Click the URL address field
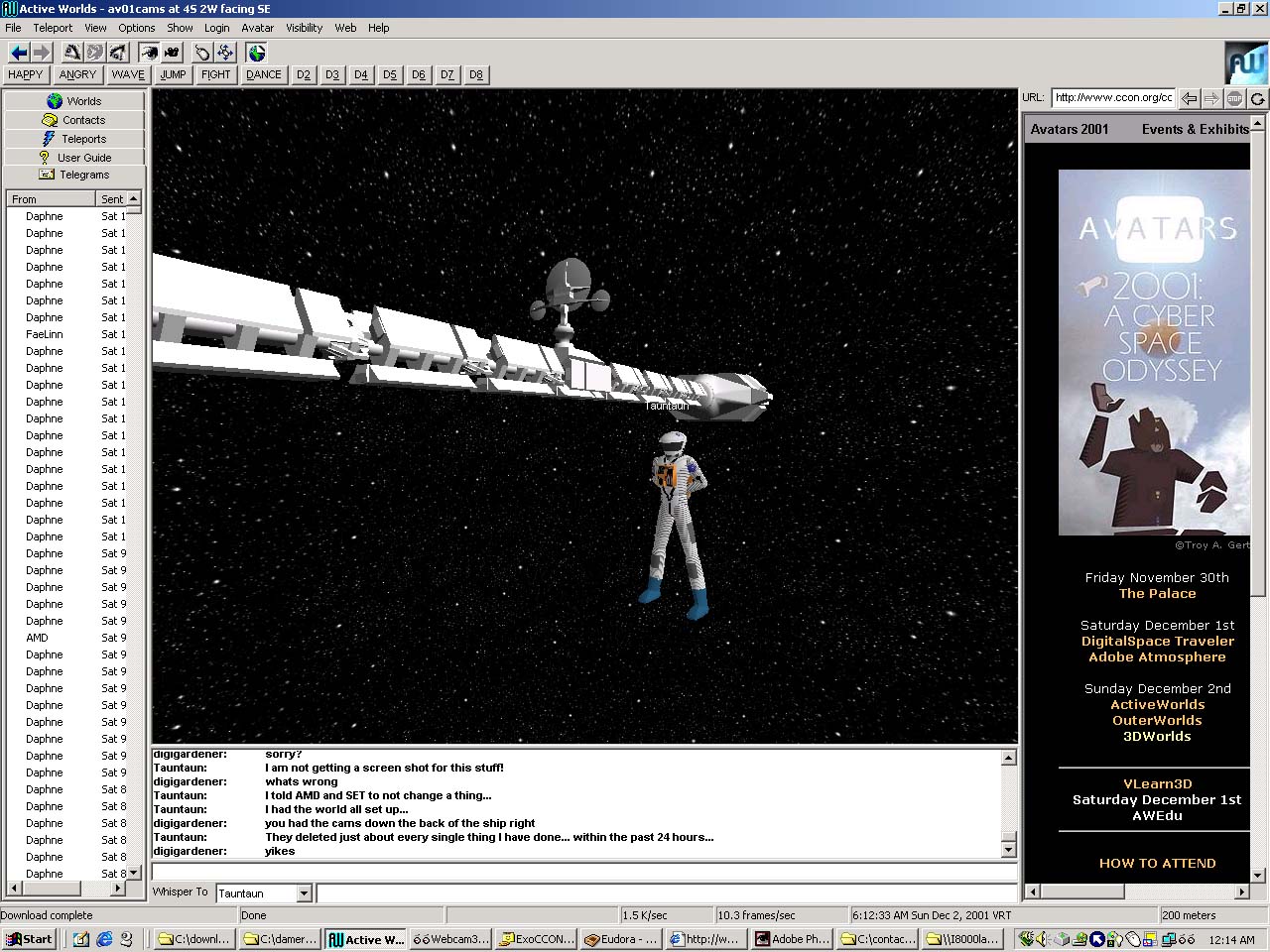The width and height of the screenshot is (1270, 952). (1113, 97)
